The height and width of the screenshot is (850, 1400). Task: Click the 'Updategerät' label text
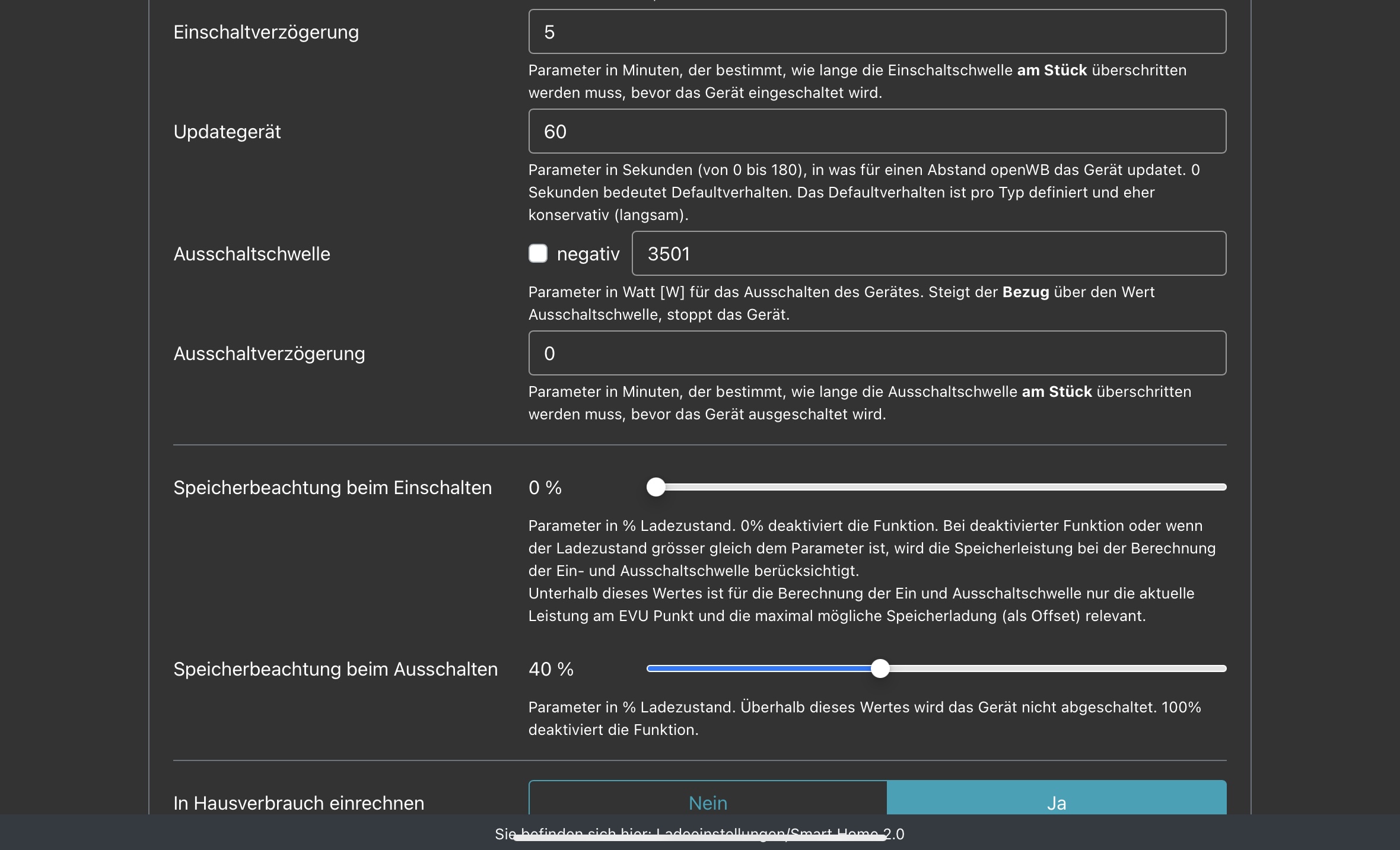tap(227, 132)
